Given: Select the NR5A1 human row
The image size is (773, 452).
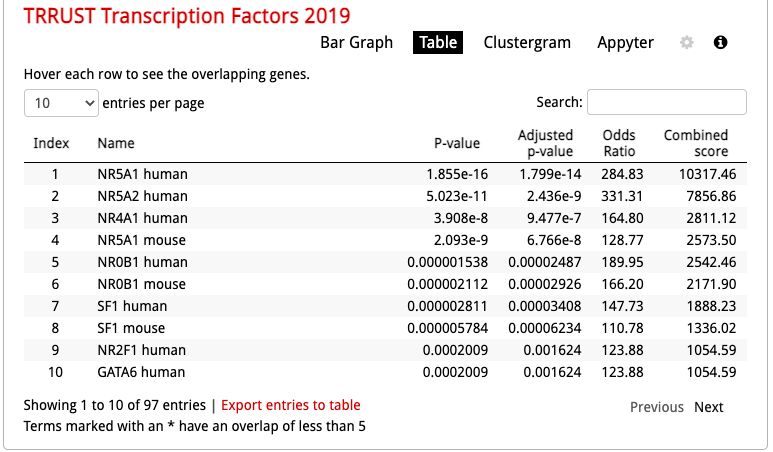Looking at the screenshot, I should 142,174.
